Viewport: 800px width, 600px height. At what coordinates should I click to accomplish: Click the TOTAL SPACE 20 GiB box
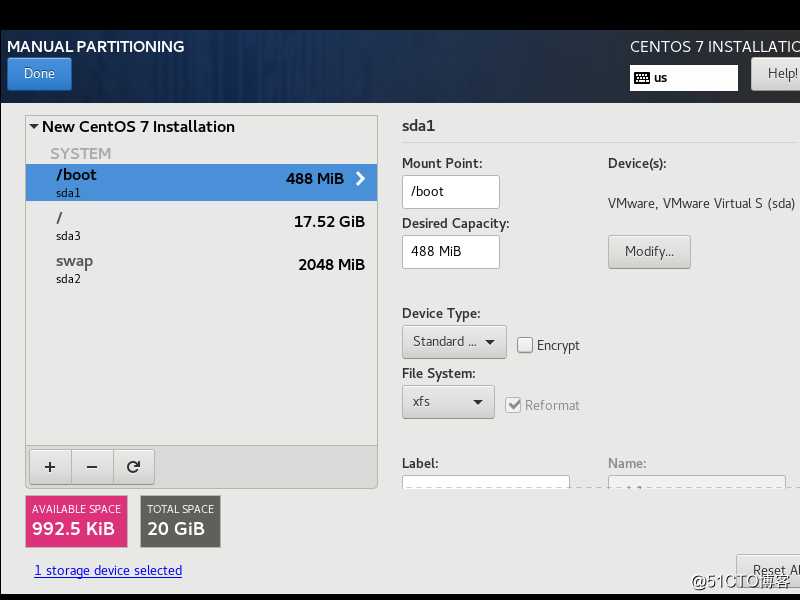pos(181,521)
